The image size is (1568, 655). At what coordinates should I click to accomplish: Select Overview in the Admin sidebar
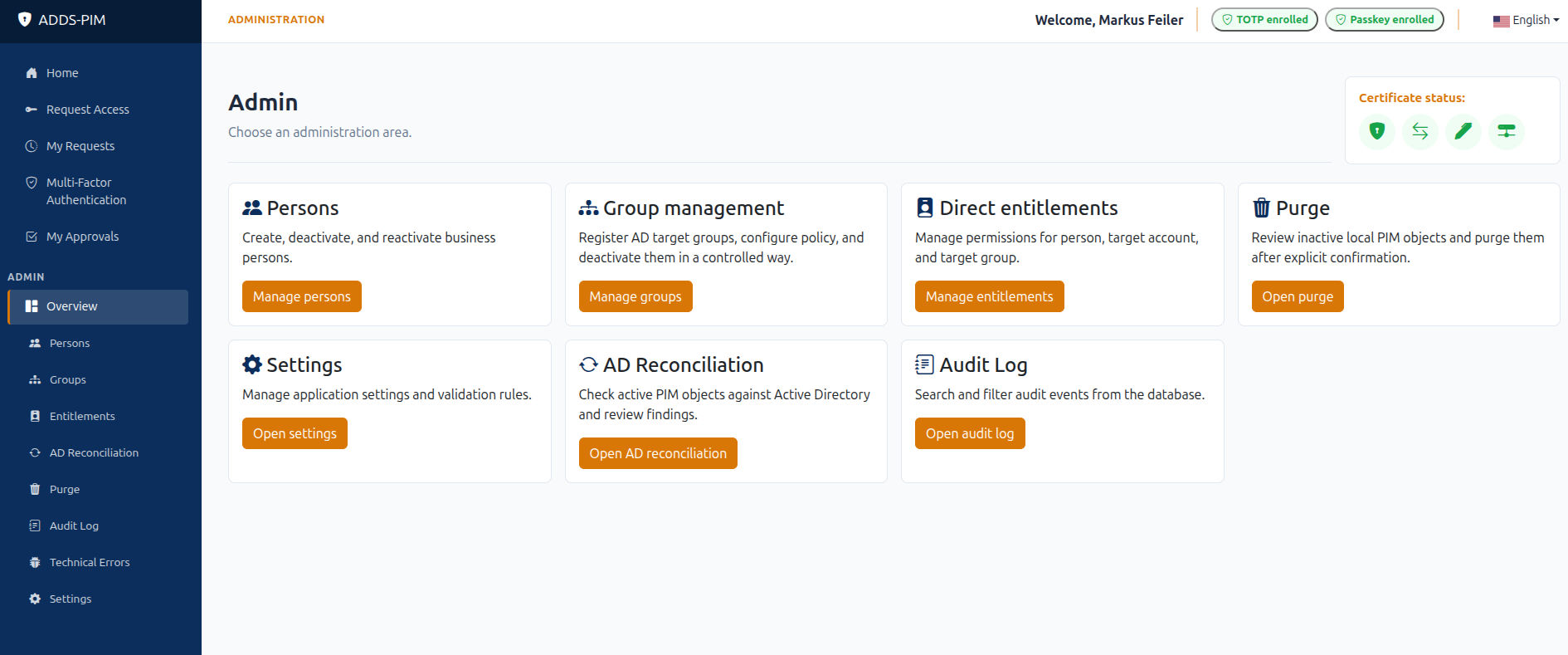tap(98, 306)
